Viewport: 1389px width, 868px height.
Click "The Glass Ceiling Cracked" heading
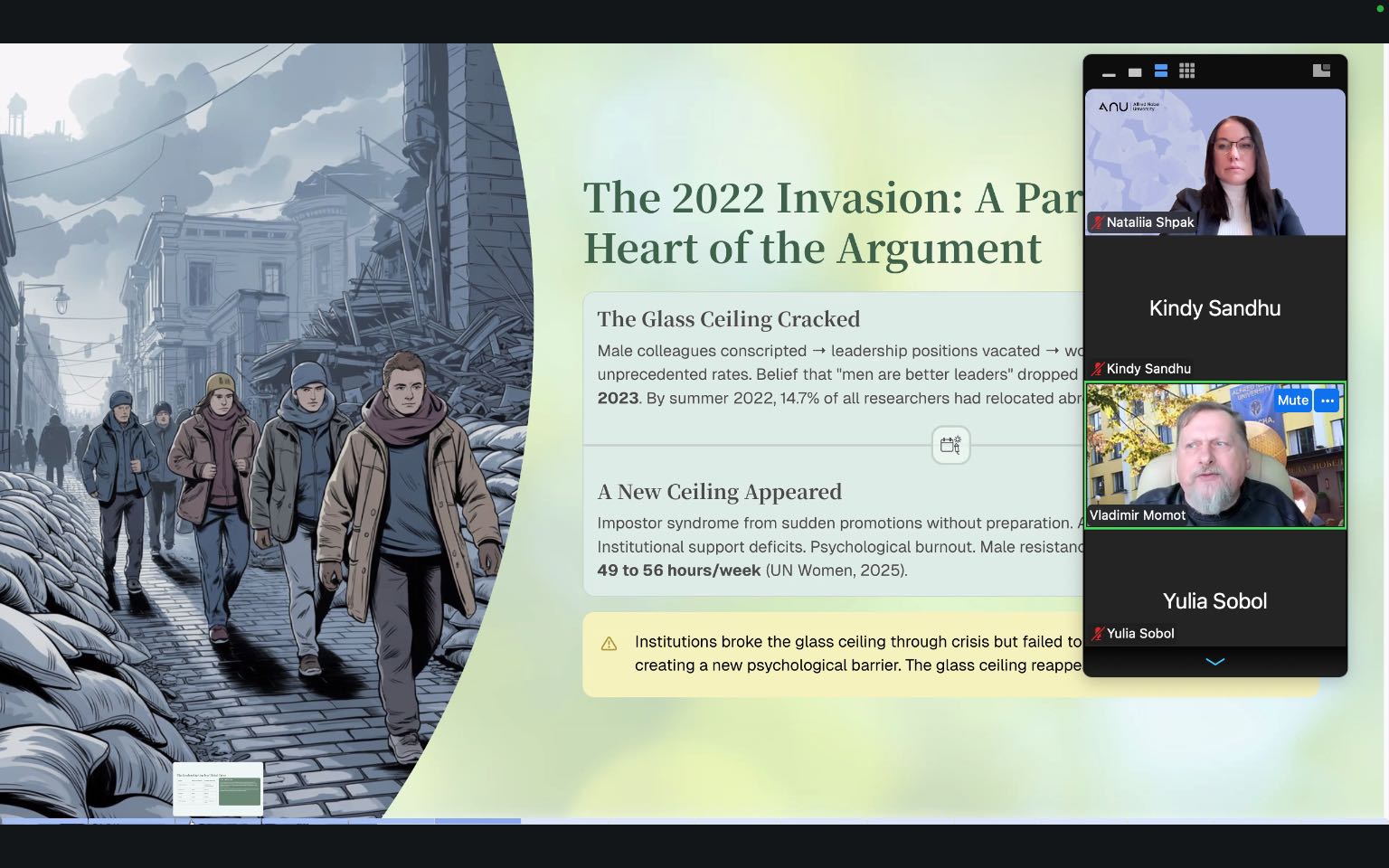point(728,319)
